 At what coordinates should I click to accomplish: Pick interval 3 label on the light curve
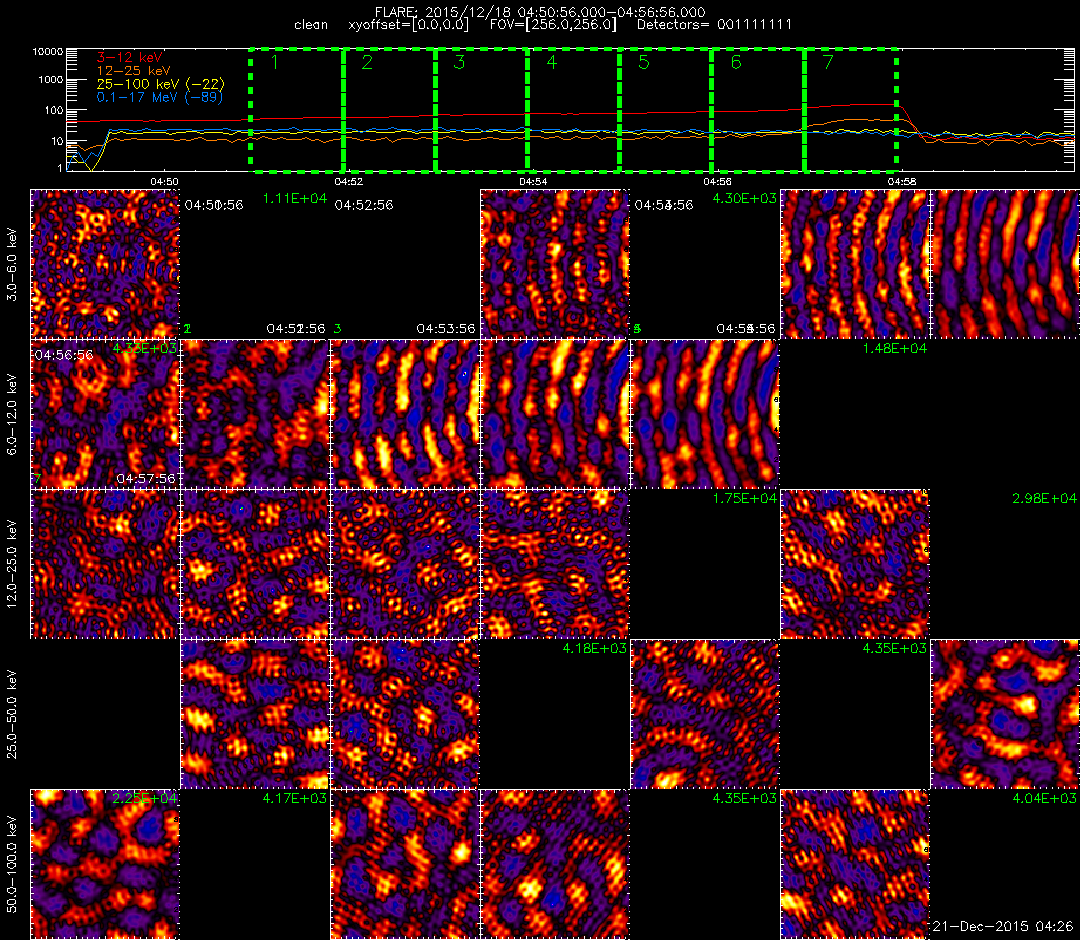point(459,63)
